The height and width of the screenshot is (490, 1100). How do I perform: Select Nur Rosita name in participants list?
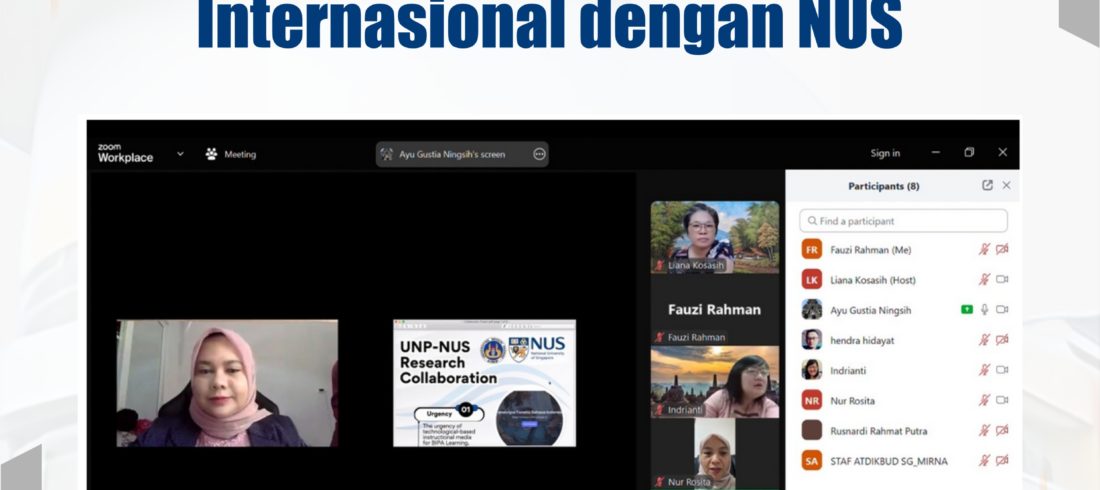click(x=852, y=401)
